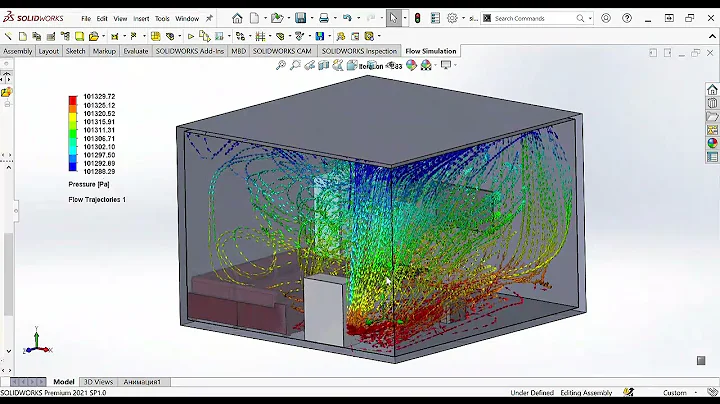Open the Design Library task pane icon
Viewport: 720px width, 404px height.
coord(712,103)
